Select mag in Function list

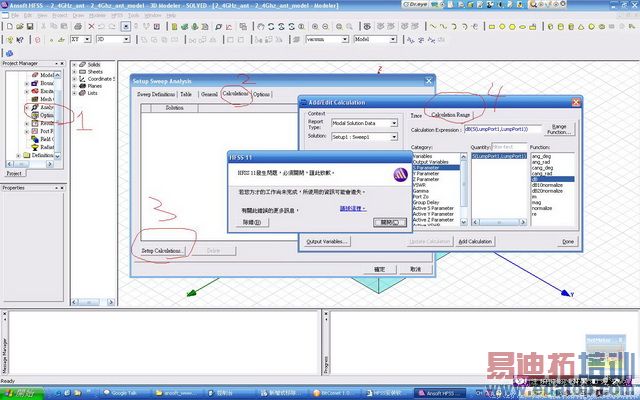coord(537,202)
